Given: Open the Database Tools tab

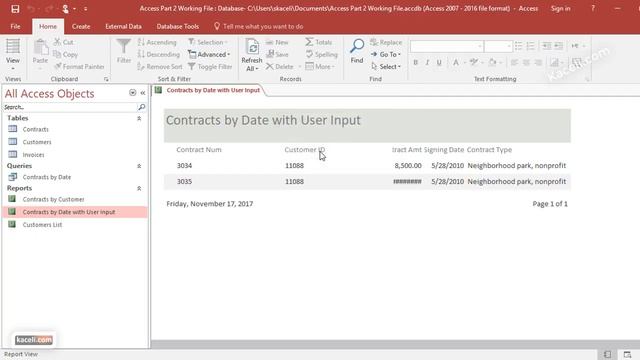Looking at the screenshot, I should pyautogui.click(x=178, y=27).
